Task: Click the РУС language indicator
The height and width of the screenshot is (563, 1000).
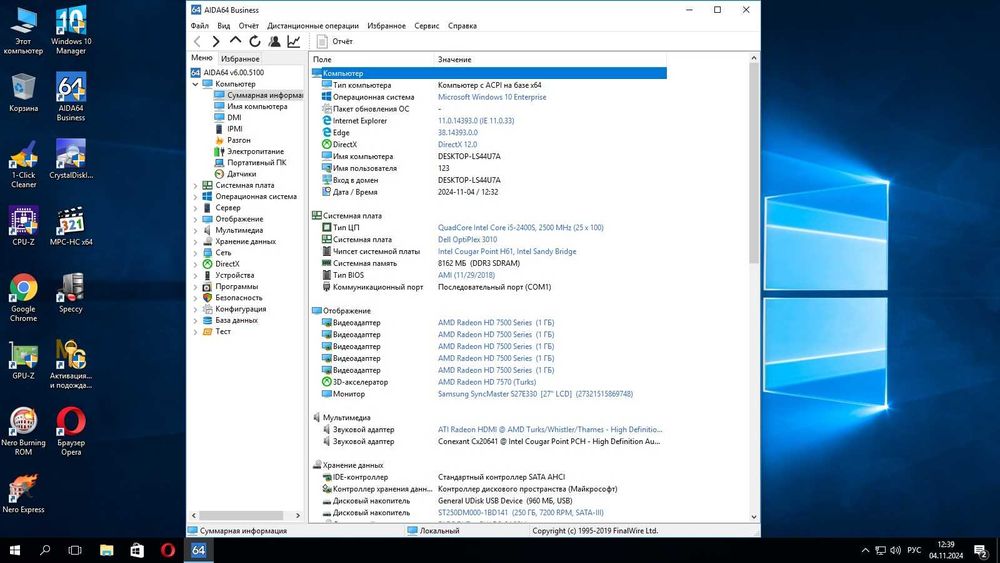Action: pos(914,550)
